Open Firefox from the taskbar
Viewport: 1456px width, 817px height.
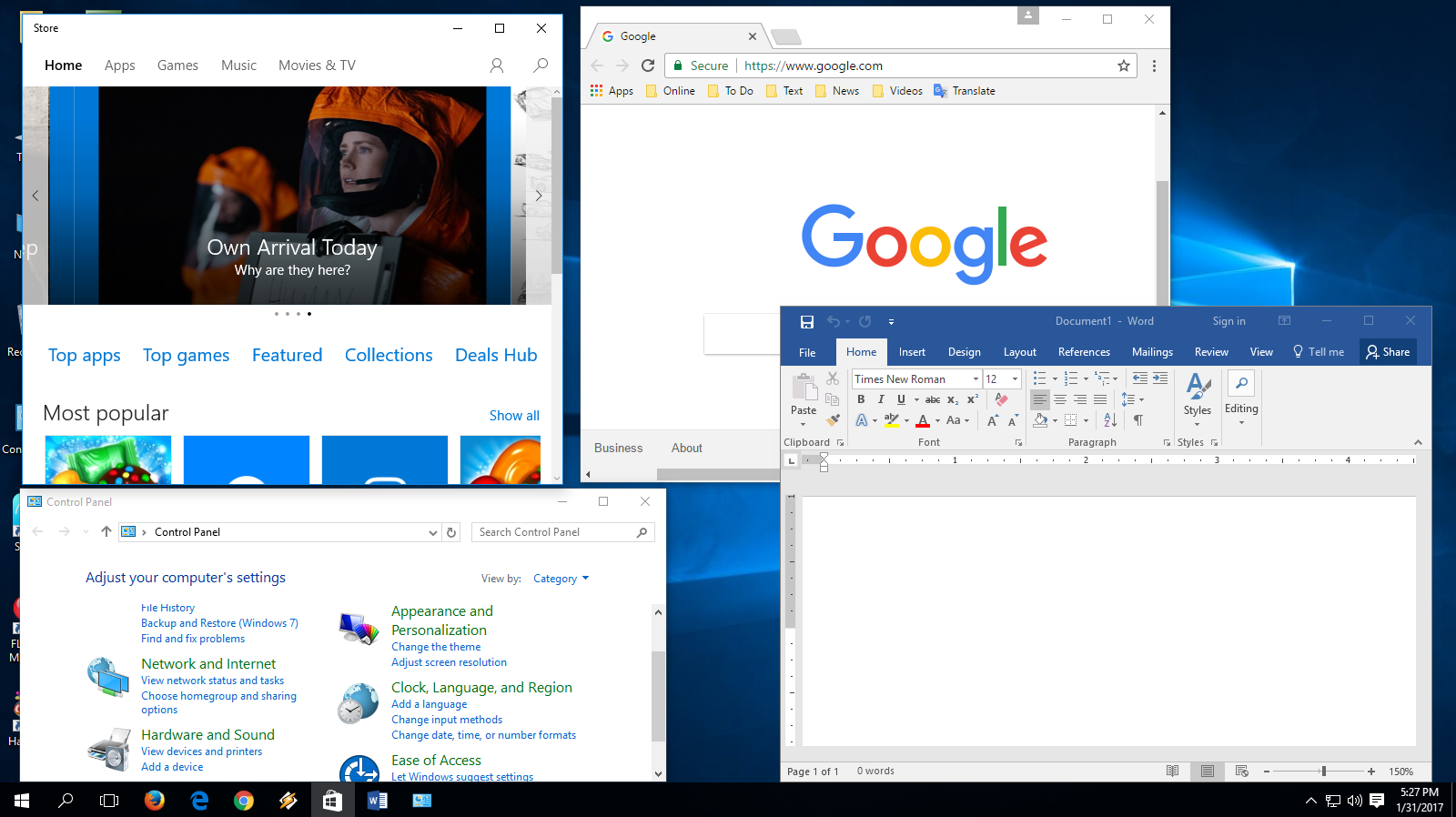pyautogui.click(x=155, y=800)
